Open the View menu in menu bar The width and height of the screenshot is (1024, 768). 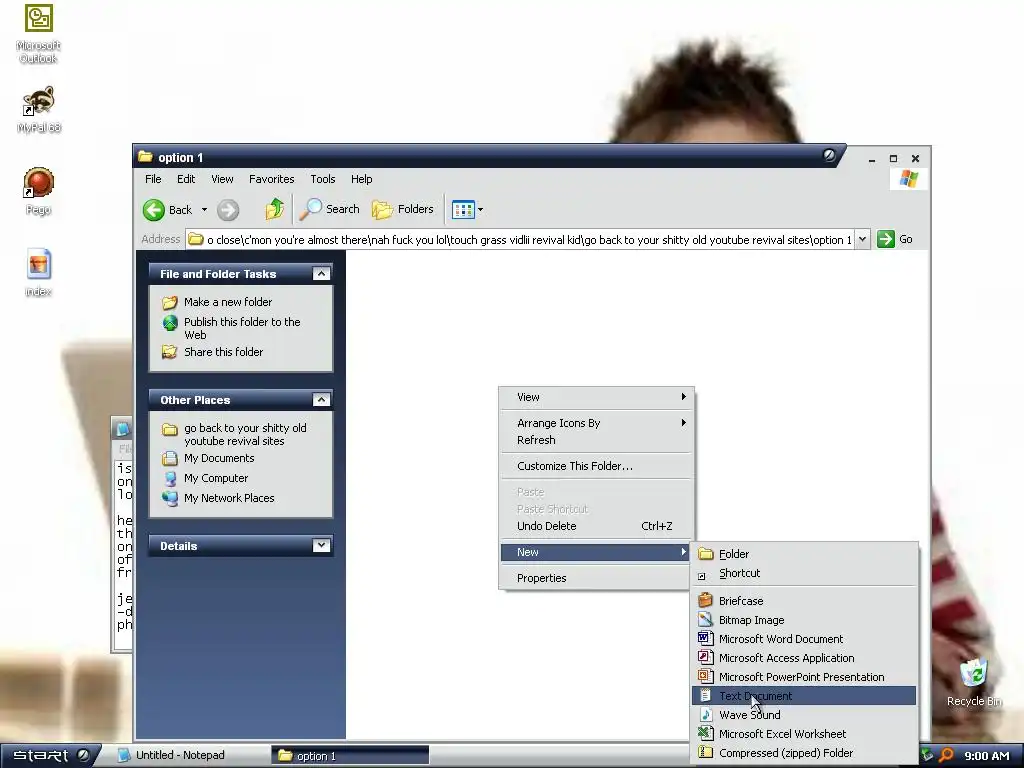[x=222, y=179]
